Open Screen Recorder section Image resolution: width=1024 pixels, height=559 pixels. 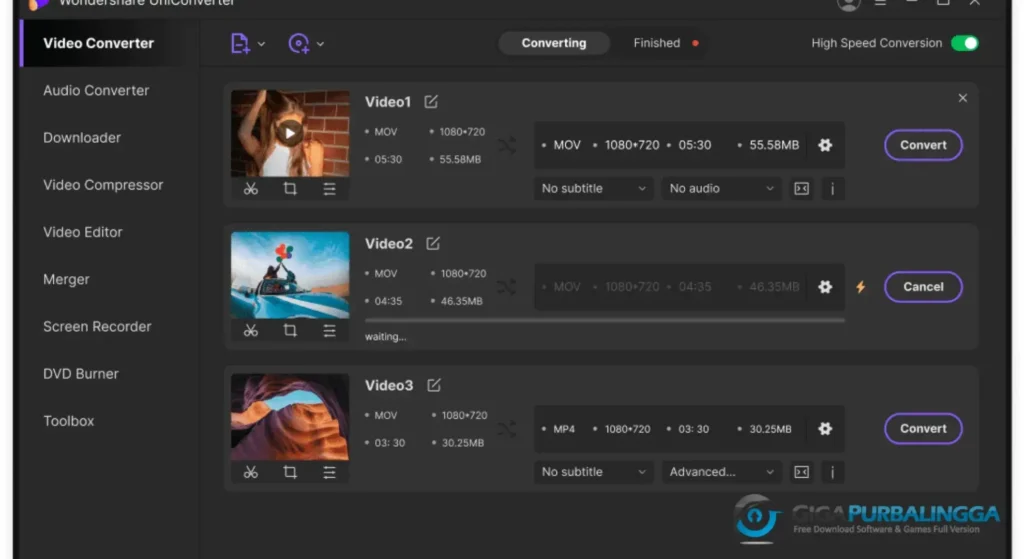97,327
